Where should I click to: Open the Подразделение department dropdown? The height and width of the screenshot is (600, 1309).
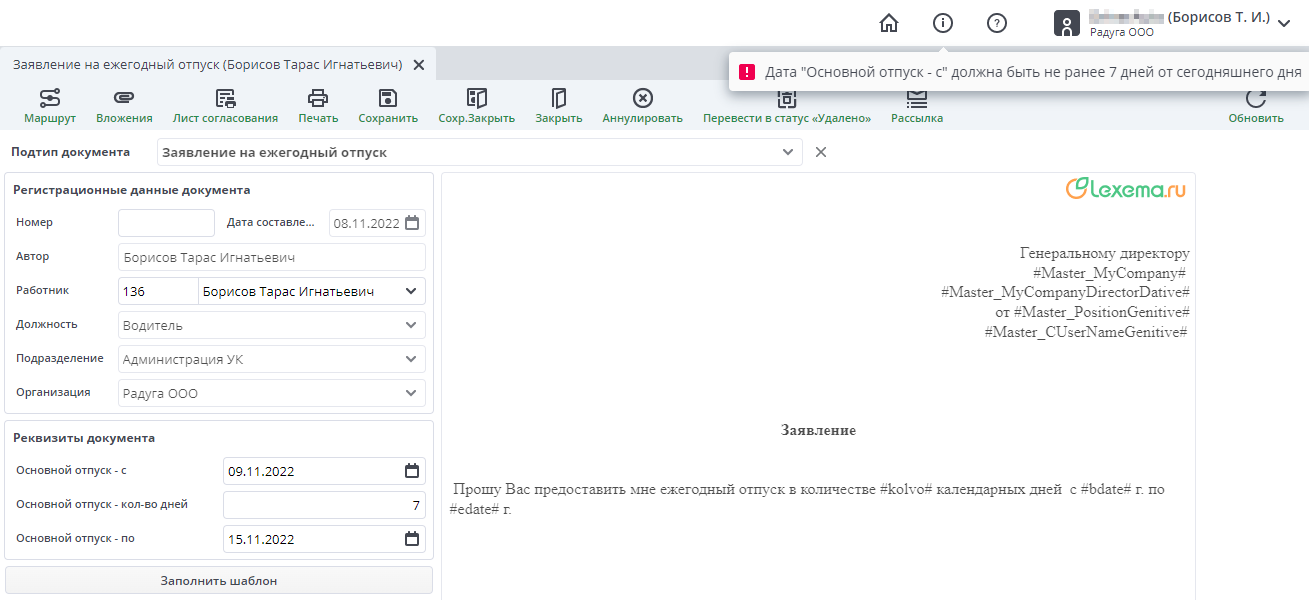pyautogui.click(x=411, y=358)
